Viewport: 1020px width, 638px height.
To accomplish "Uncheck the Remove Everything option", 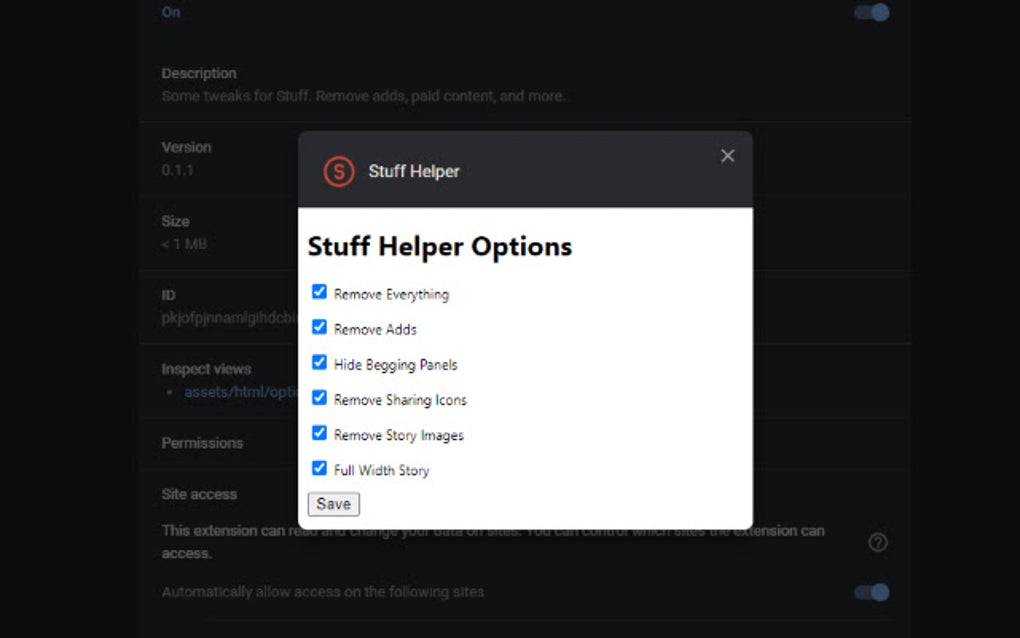I will (320, 291).
